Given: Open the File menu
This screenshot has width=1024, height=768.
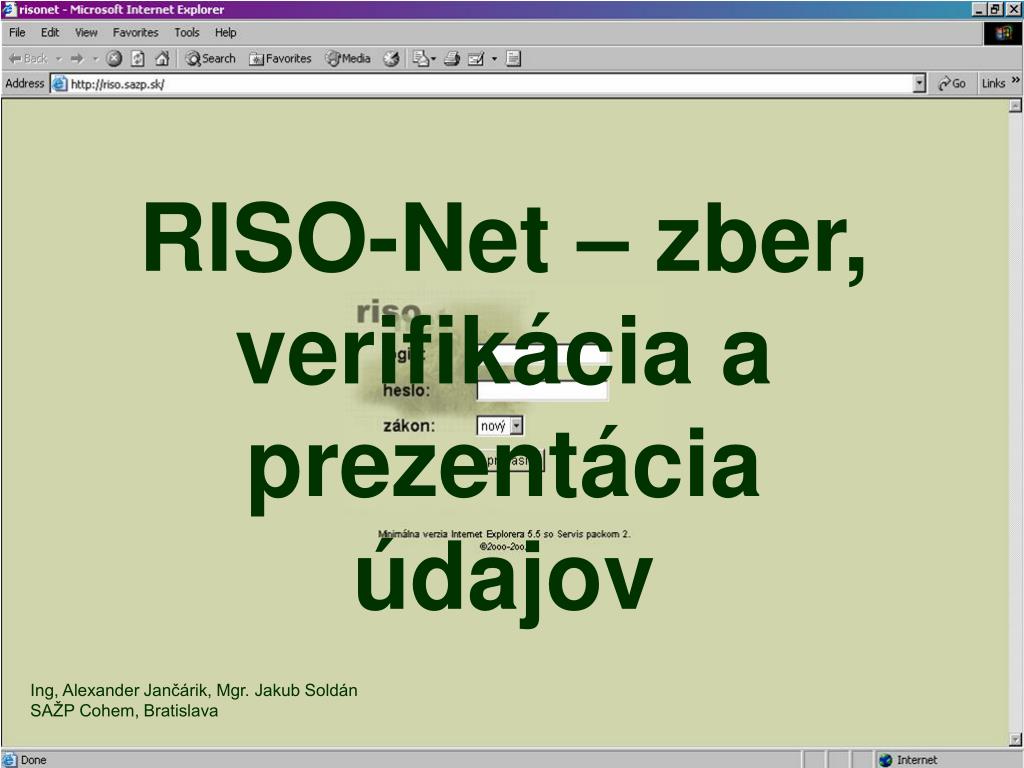Looking at the screenshot, I should click(17, 32).
